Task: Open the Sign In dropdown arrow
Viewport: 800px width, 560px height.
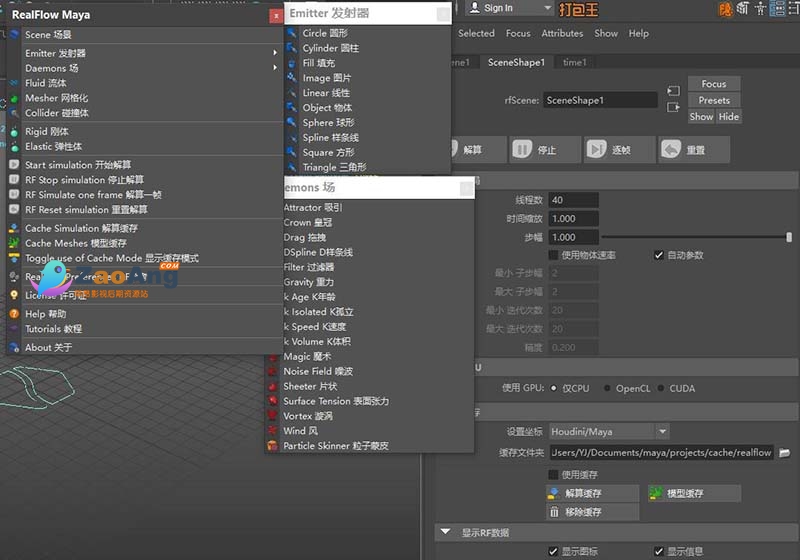Action: pos(547,8)
